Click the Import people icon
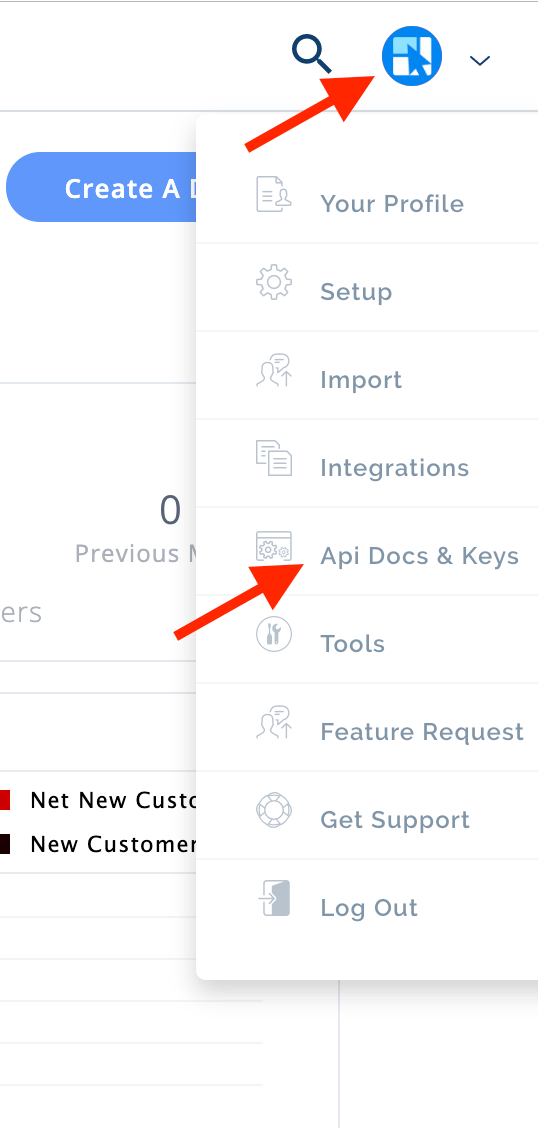This screenshot has height=1128, width=538. [273, 370]
